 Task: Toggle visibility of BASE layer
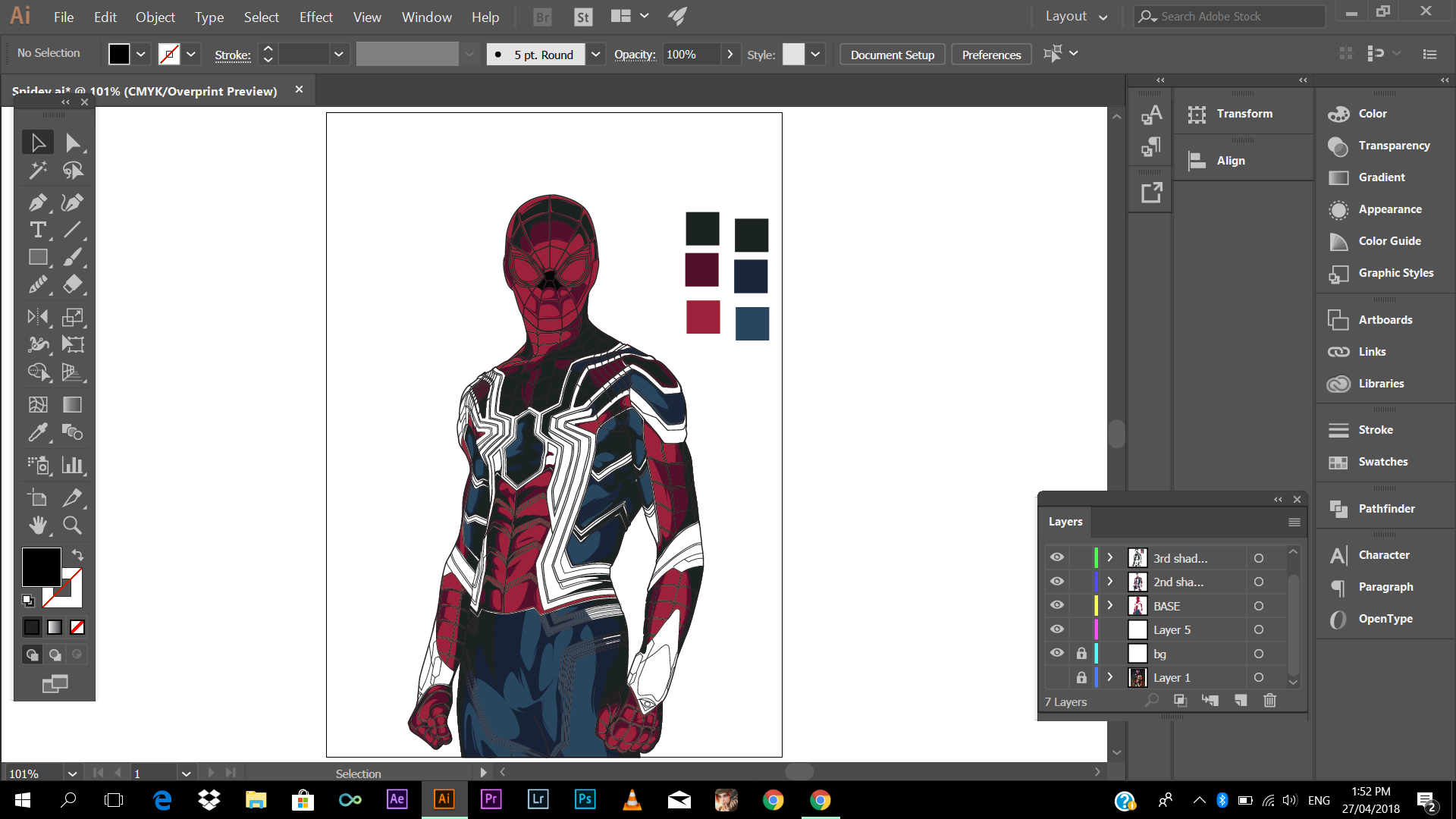click(x=1057, y=605)
